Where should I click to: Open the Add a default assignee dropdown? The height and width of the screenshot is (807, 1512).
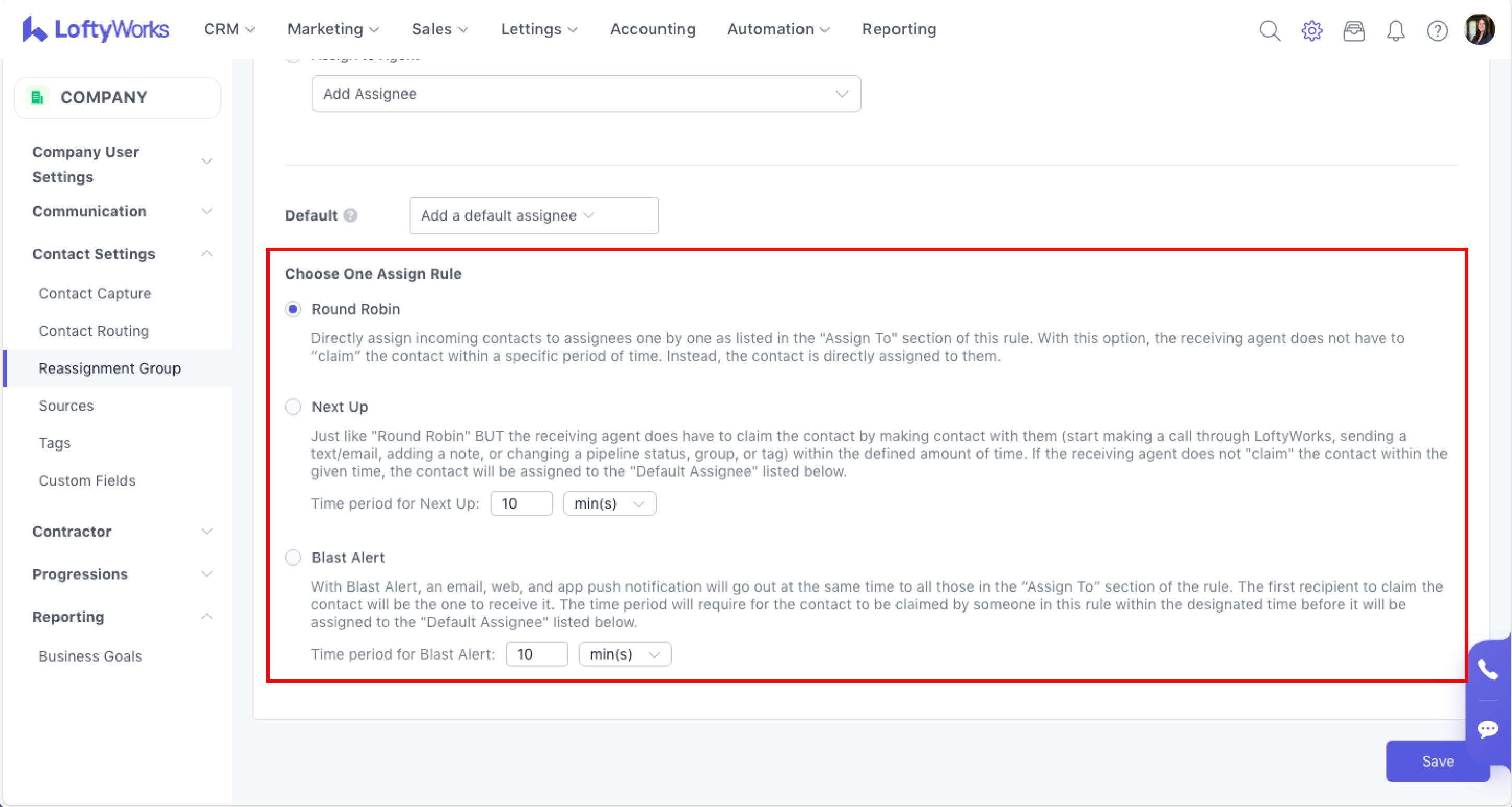(x=533, y=215)
